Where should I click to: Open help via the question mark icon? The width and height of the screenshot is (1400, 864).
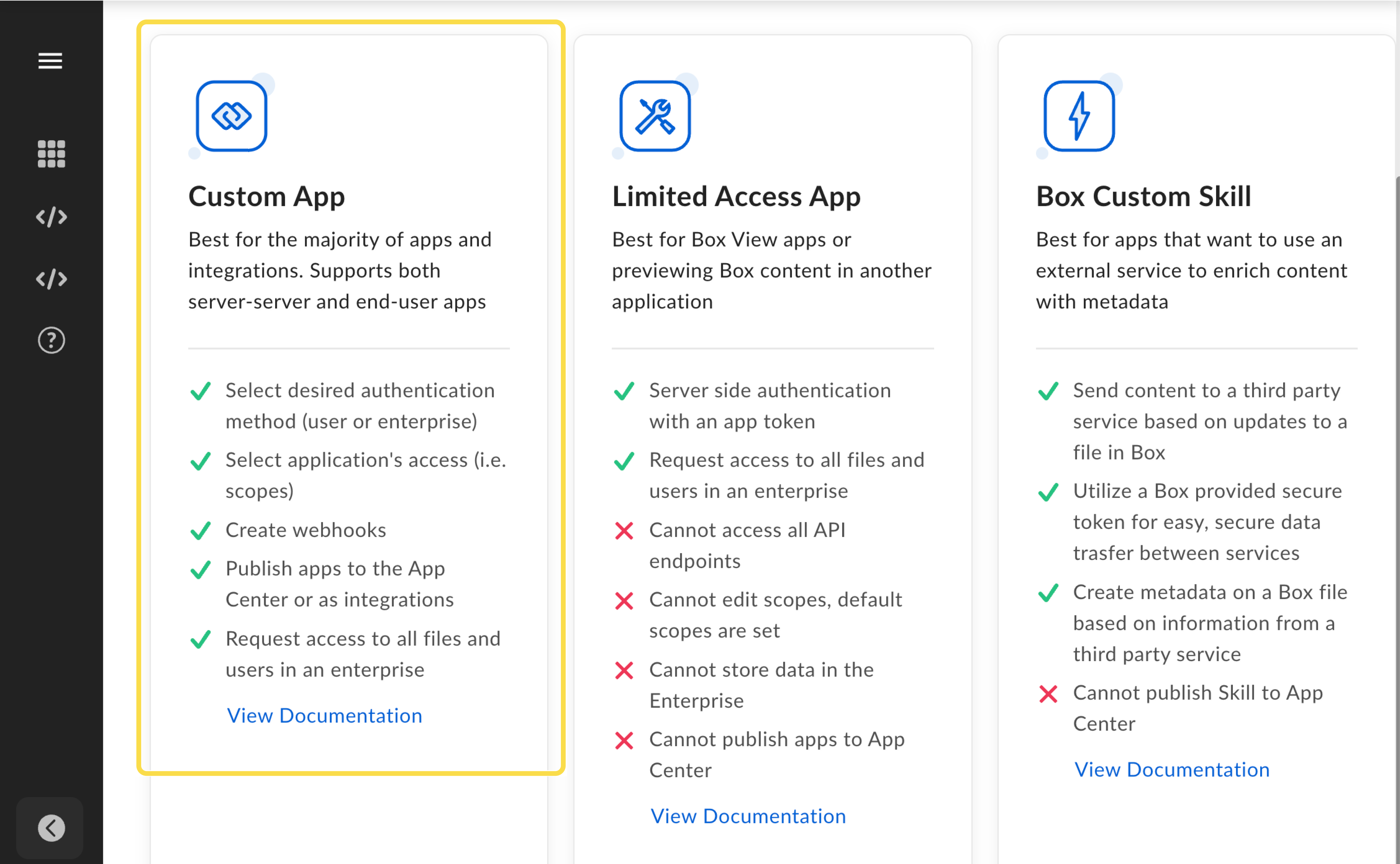tap(51, 340)
